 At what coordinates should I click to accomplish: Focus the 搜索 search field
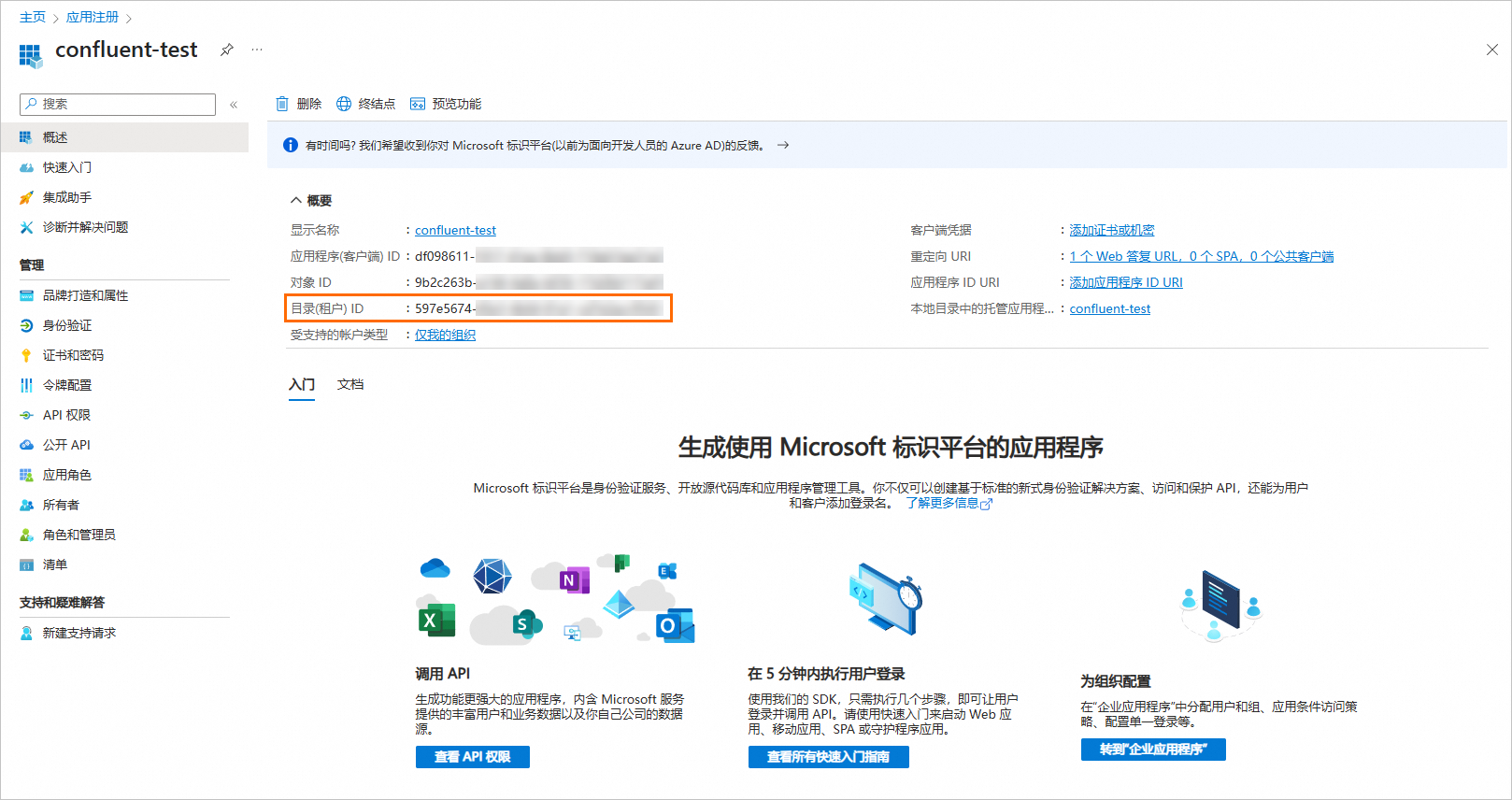[118, 104]
